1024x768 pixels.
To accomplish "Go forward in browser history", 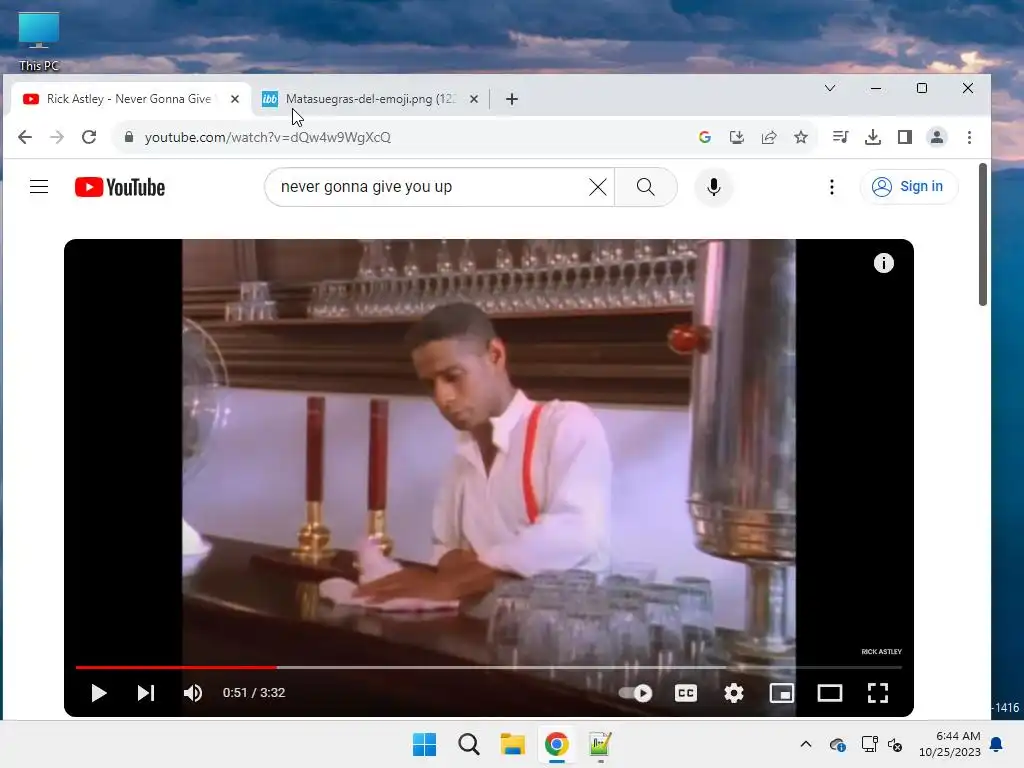I will 57,137.
